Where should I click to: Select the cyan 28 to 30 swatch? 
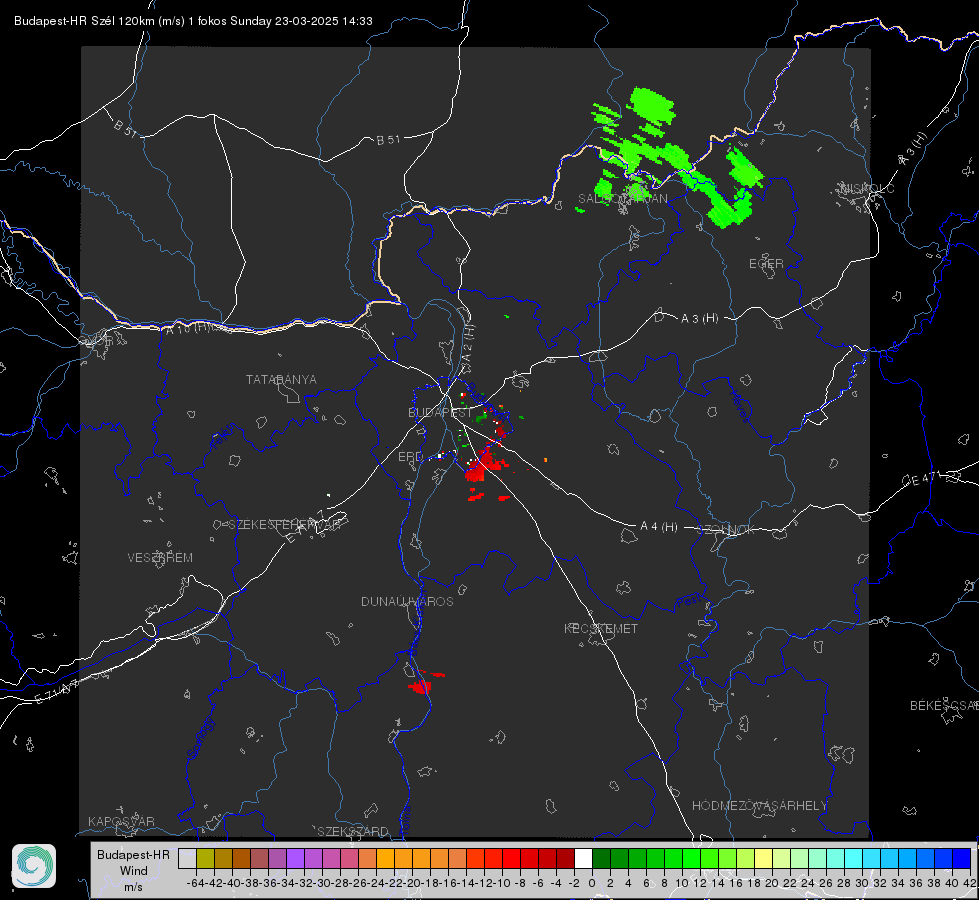(x=853, y=858)
